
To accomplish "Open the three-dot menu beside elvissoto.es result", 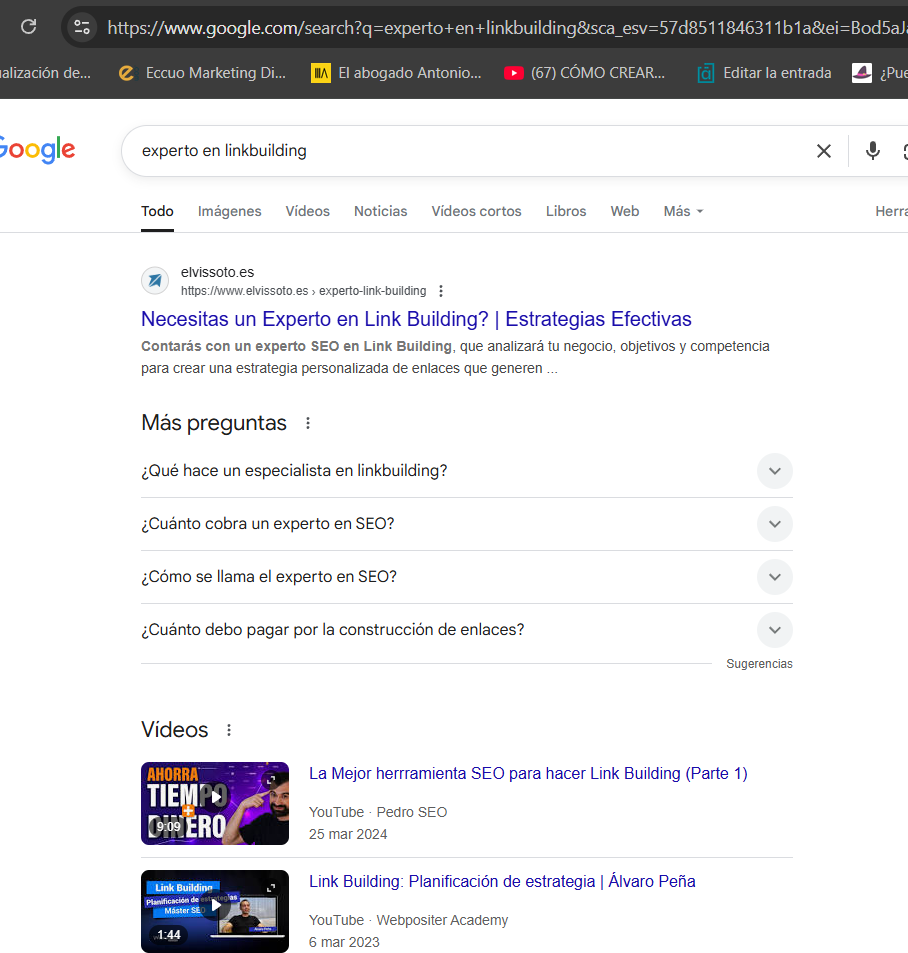I will coord(441,291).
